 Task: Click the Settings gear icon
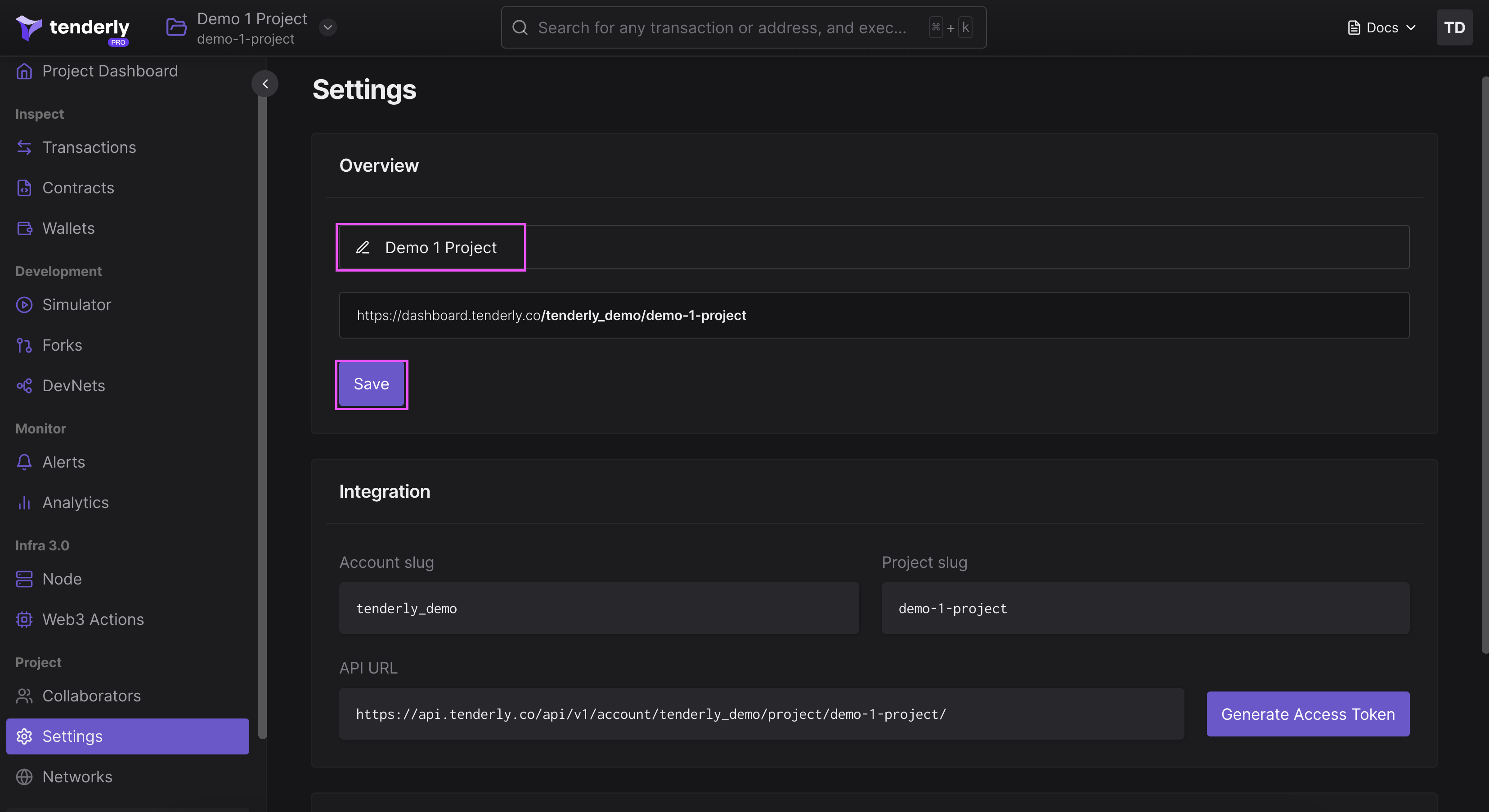[x=24, y=736]
